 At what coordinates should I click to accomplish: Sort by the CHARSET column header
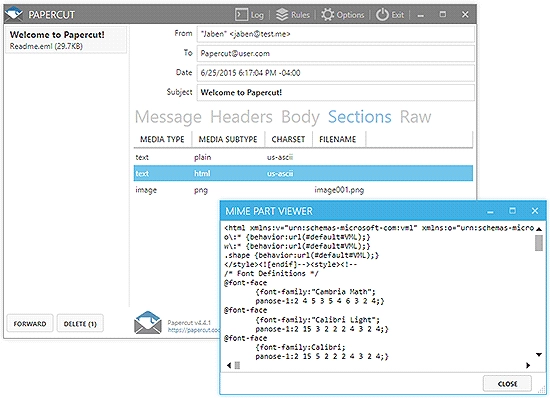pos(288,139)
